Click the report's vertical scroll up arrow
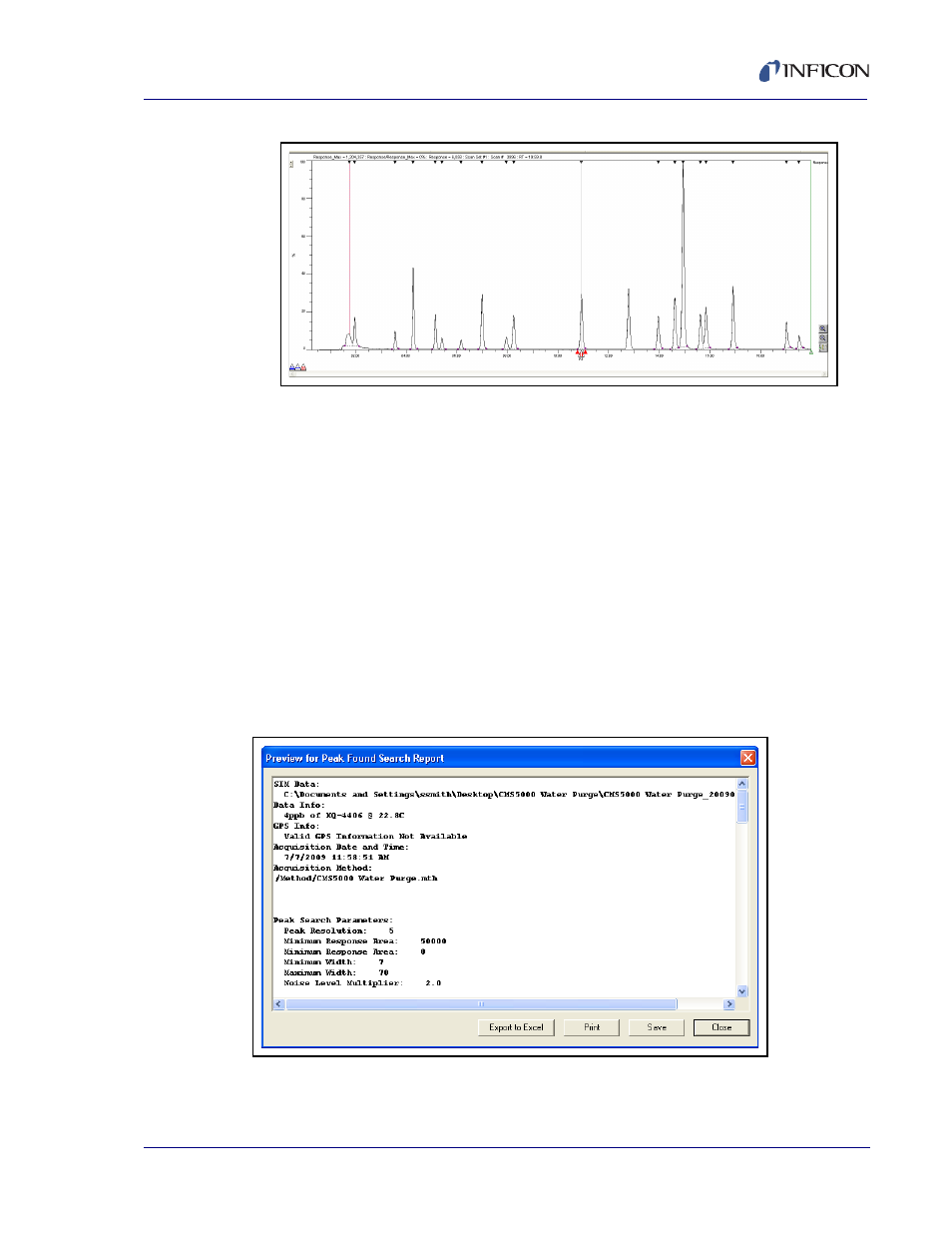The height and width of the screenshot is (1233, 952). coord(741,784)
